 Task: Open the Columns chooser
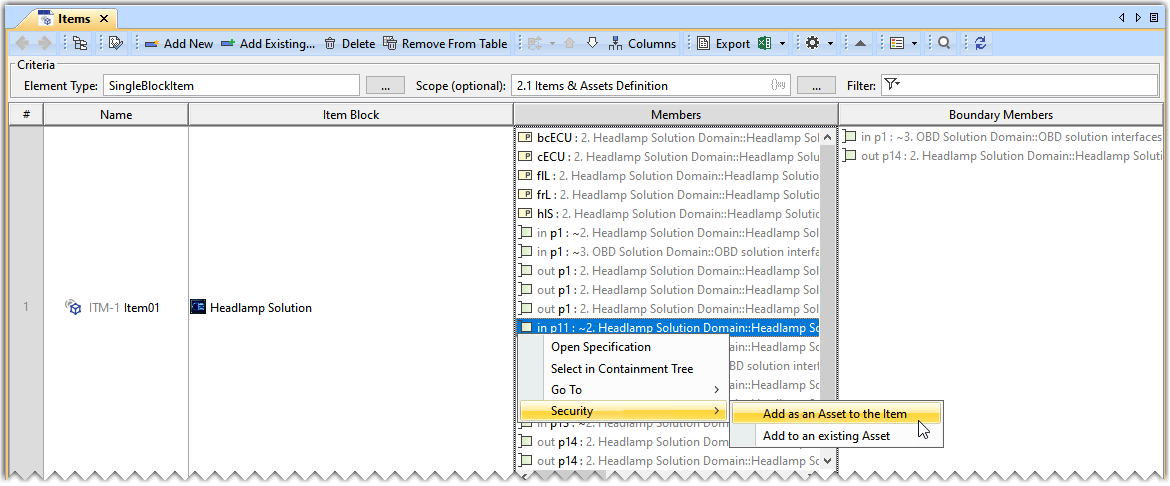[642, 43]
